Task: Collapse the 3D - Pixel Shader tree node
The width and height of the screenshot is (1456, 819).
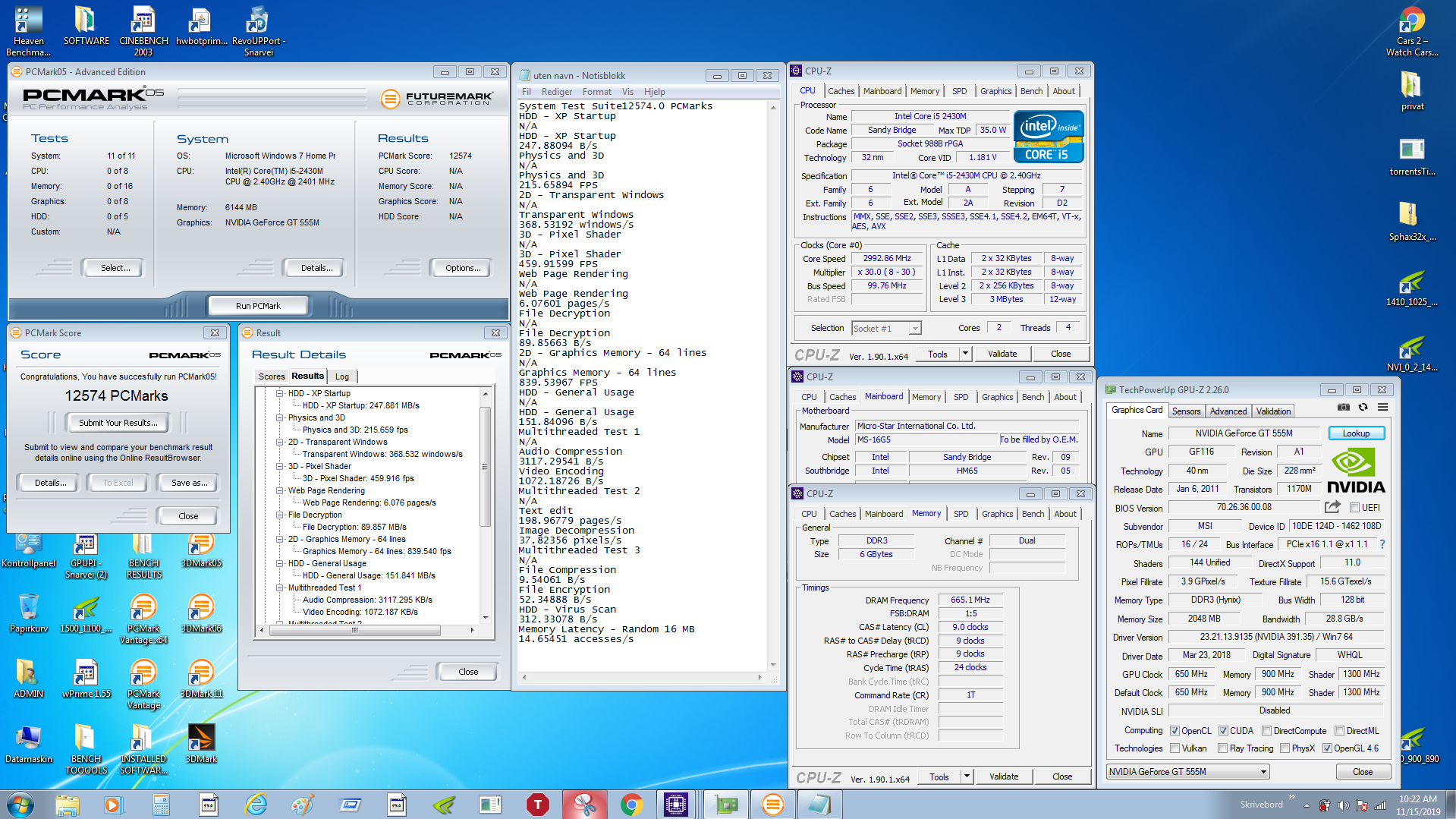Action: point(280,466)
